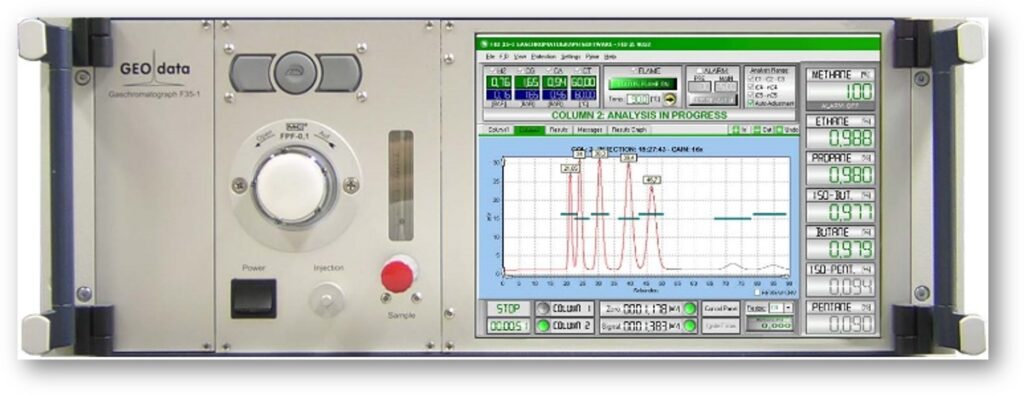This screenshot has width=1024, height=395.
Task: Switch to the Messages tab
Action: click(x=590, y=130)
